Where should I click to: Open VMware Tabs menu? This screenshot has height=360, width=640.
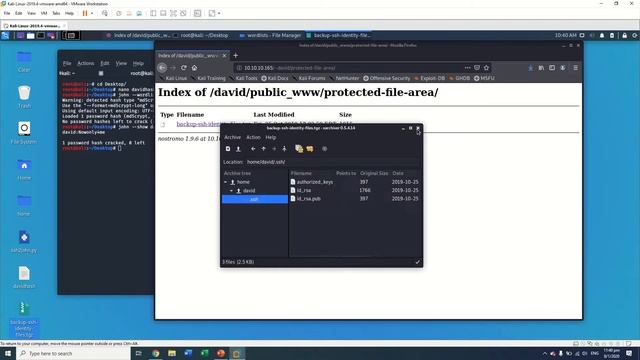(56, 13)
